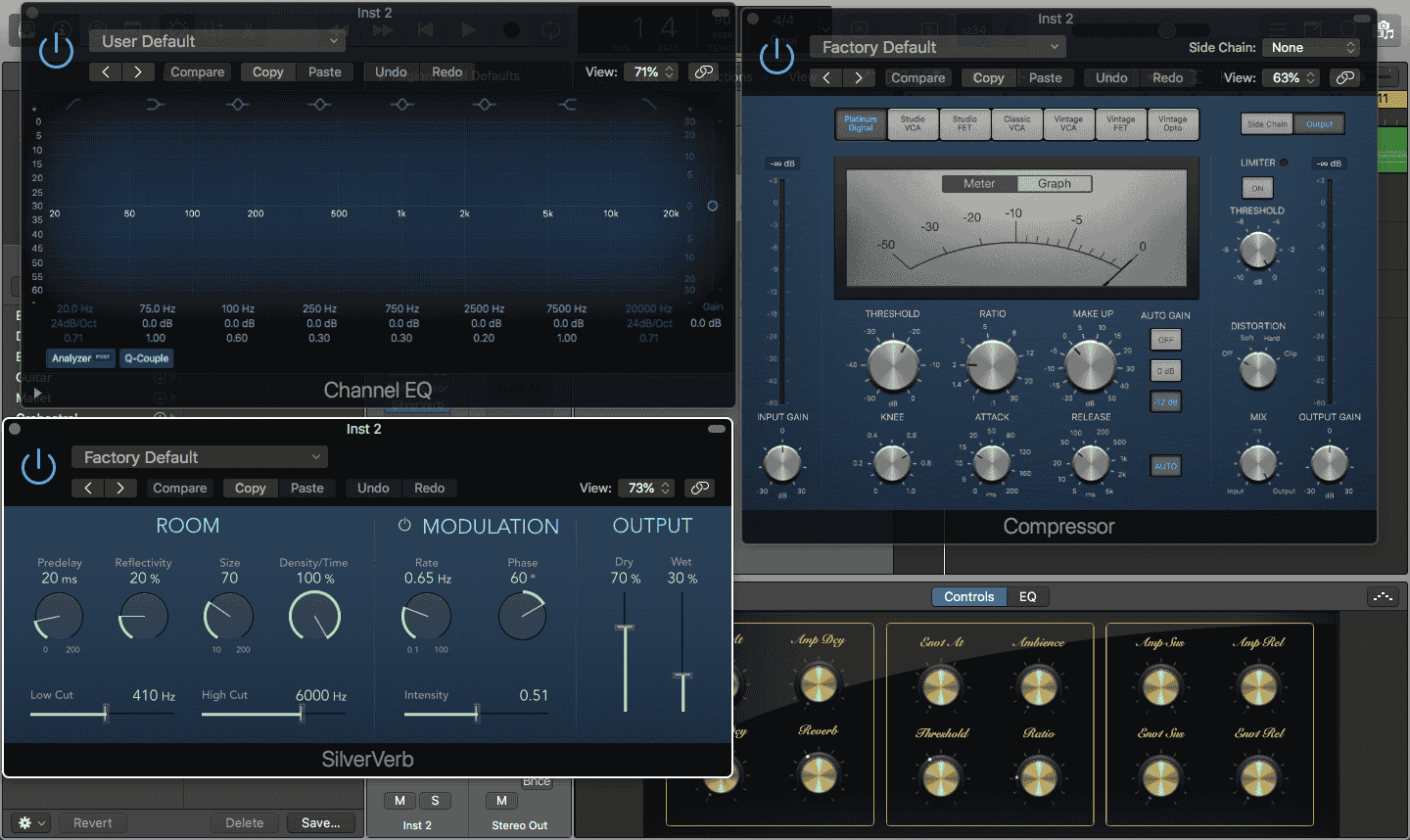Go to next preset in Compressor
The image size is (1410, 840).
pyautogui.click(x=859, y=77)
